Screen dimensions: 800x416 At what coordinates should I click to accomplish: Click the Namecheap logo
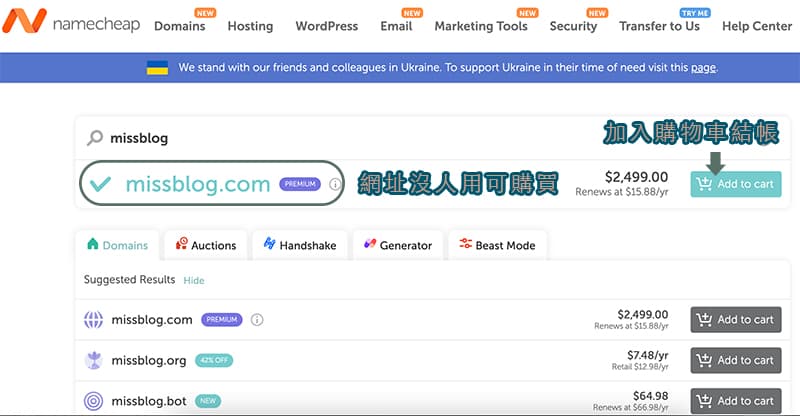pyautogui.click(x=71, y=22)
